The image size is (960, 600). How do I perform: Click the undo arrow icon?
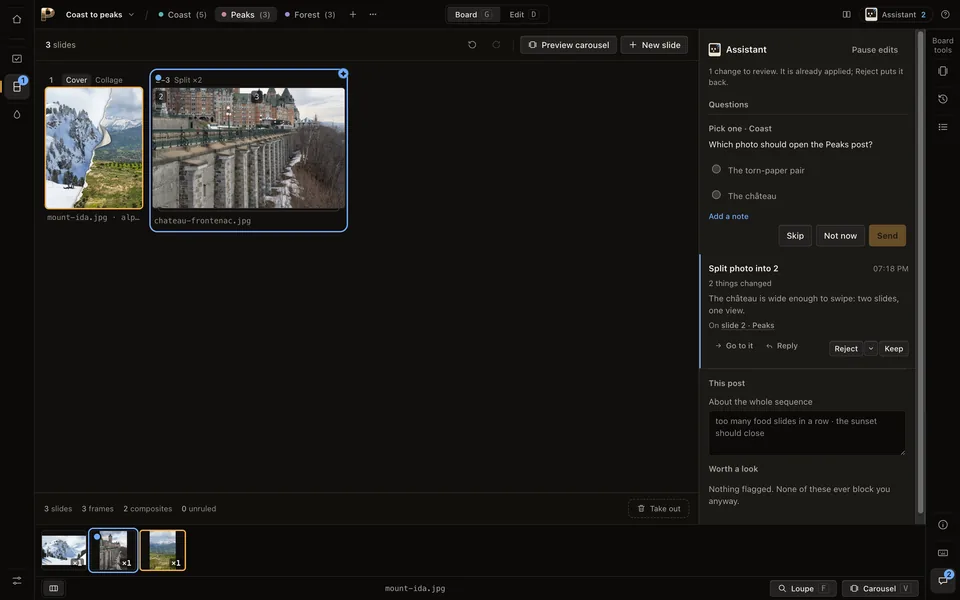tap(472, 45)
